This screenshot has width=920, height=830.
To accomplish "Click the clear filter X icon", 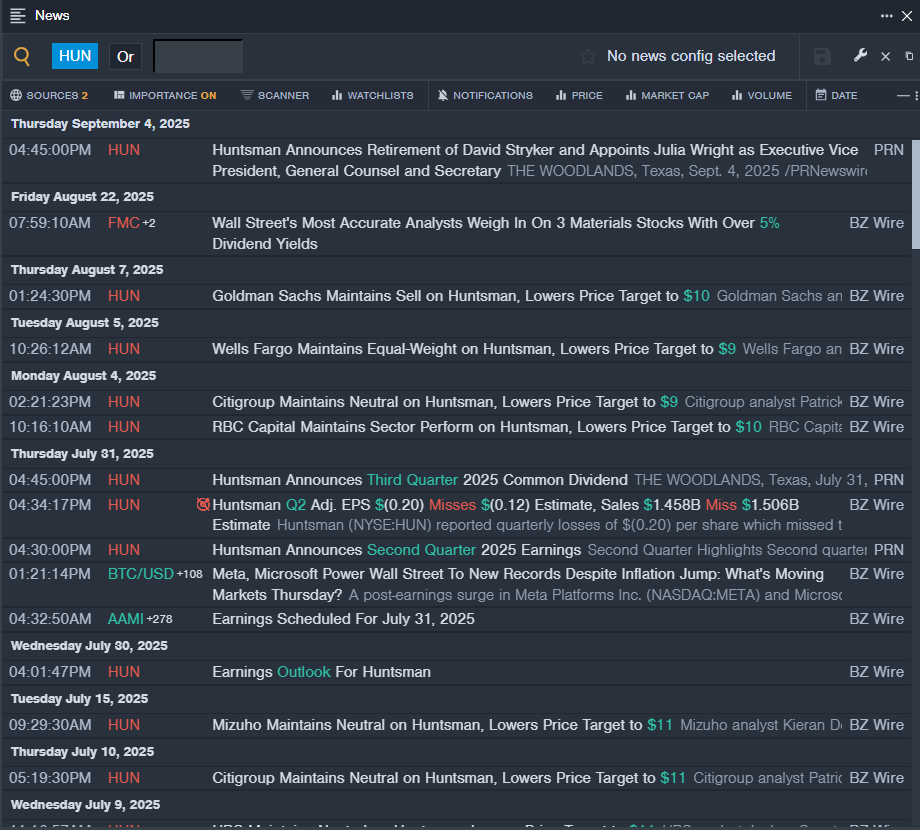I will (x=885, y=56).
